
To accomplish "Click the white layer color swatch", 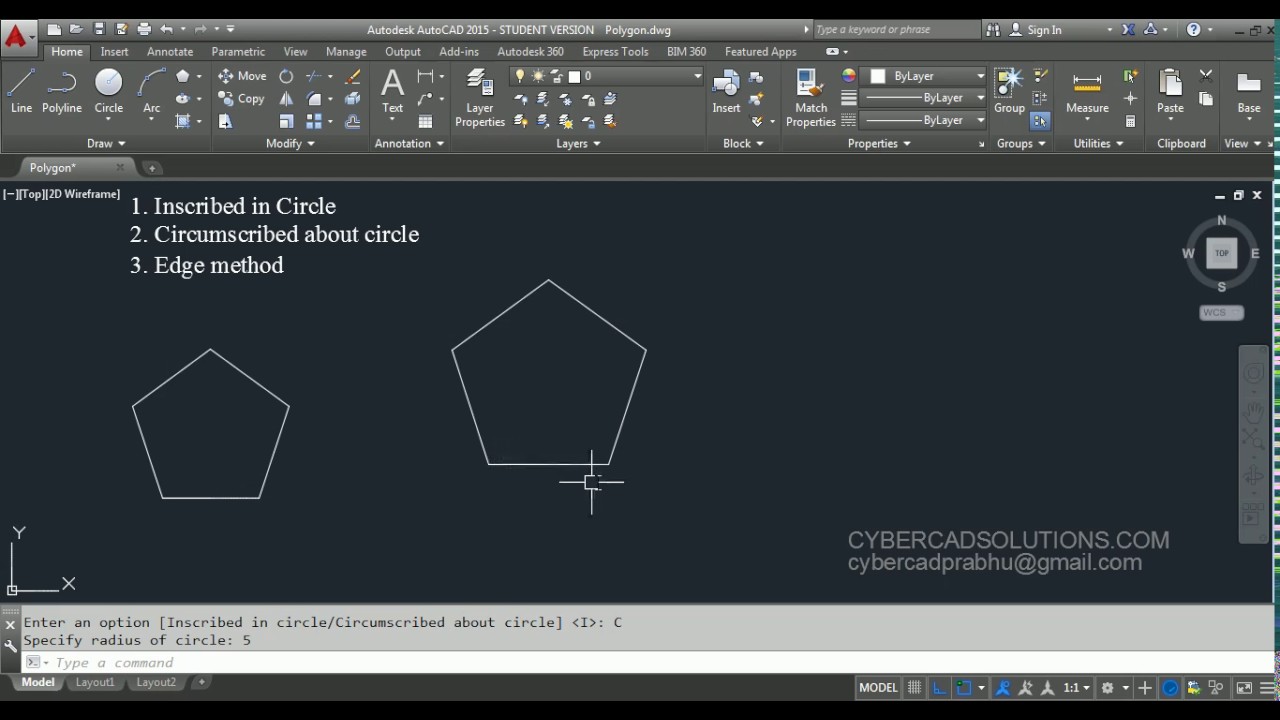I will click(575, 76).
